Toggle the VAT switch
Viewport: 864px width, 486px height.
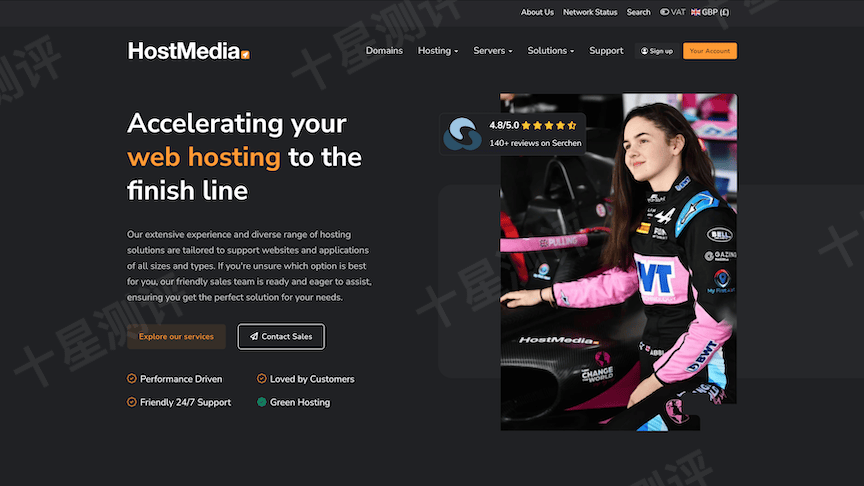point(665,12)
